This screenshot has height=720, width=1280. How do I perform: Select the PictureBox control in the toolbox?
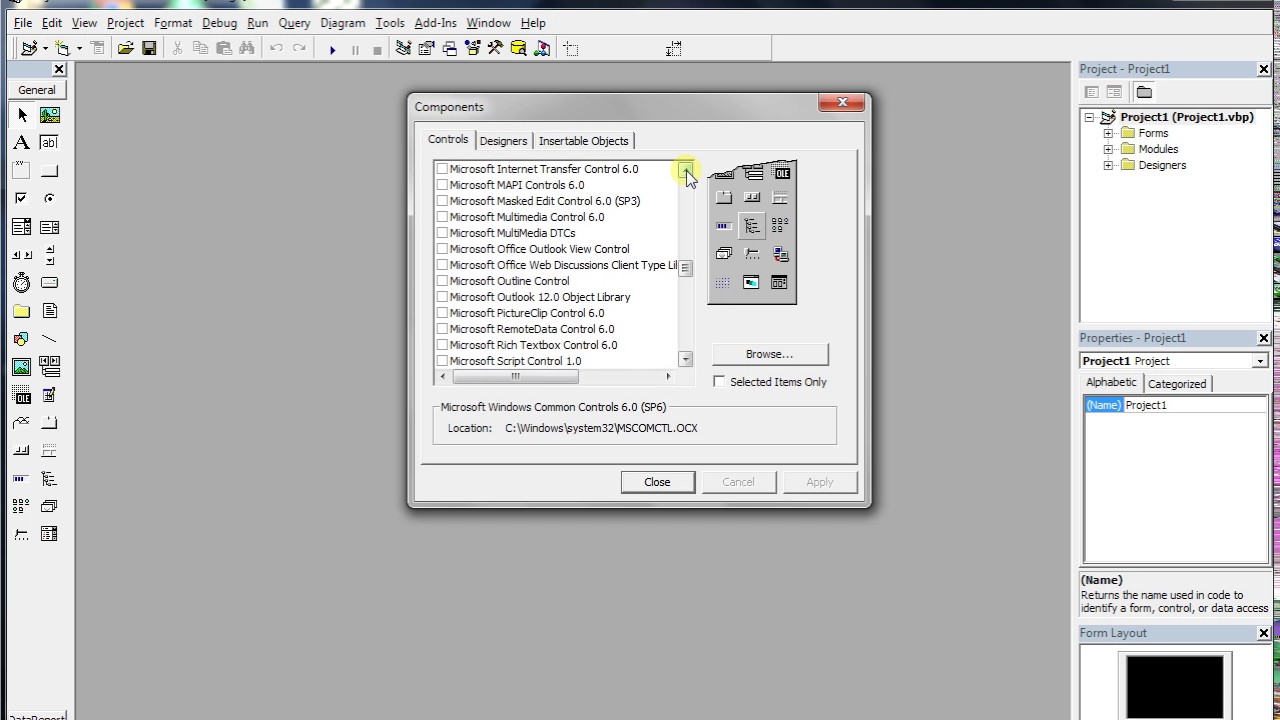49,115
